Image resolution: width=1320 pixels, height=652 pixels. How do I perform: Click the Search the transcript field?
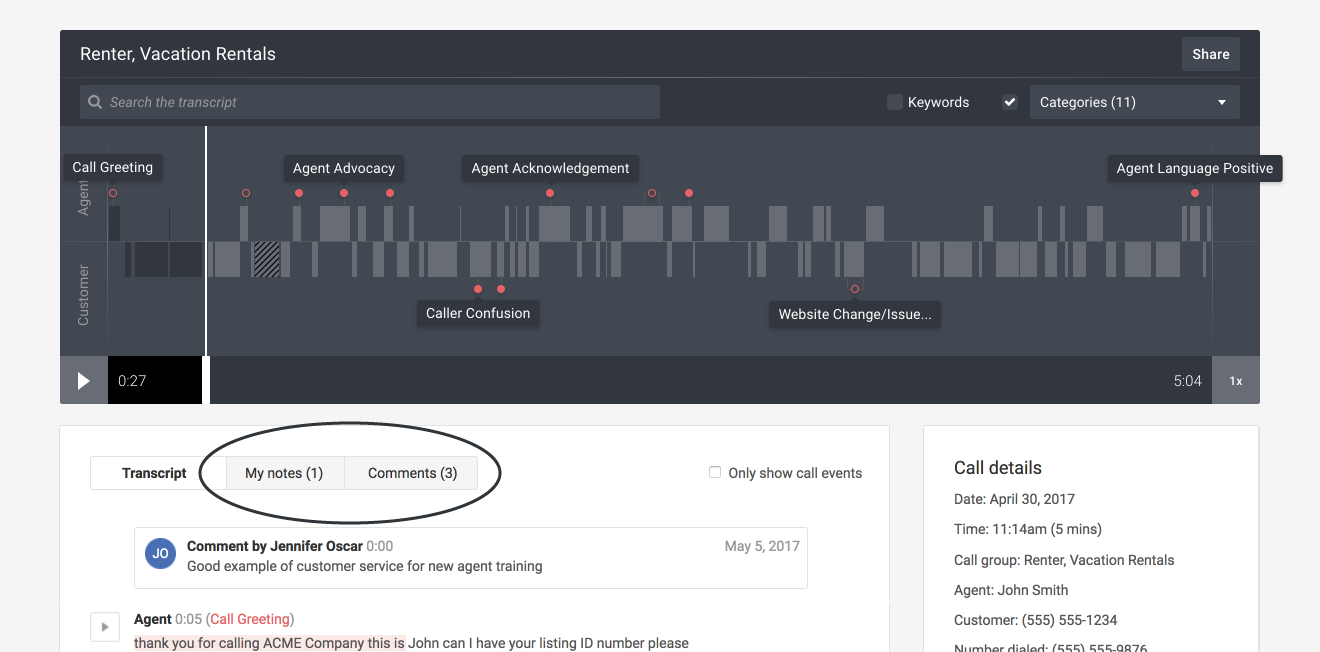pyautogui.click(x=380, y=102)
